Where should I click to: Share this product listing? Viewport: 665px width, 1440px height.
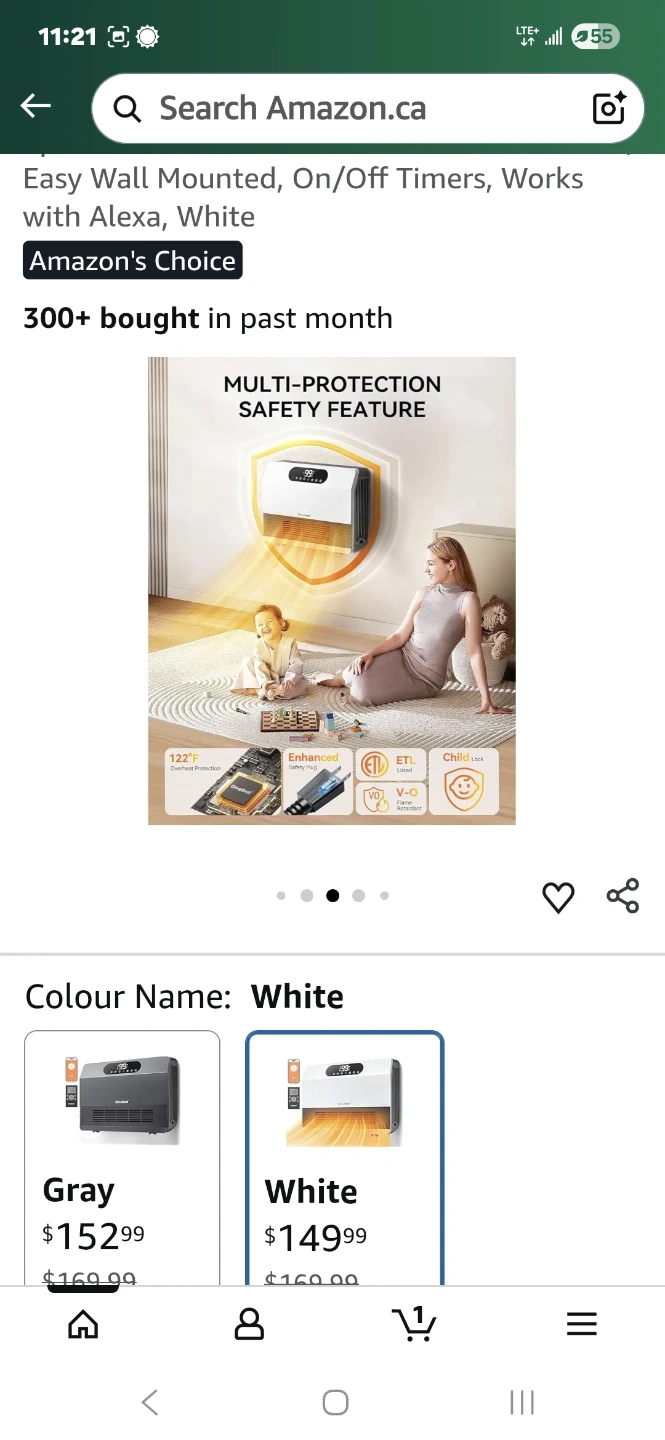pos(622,896)
